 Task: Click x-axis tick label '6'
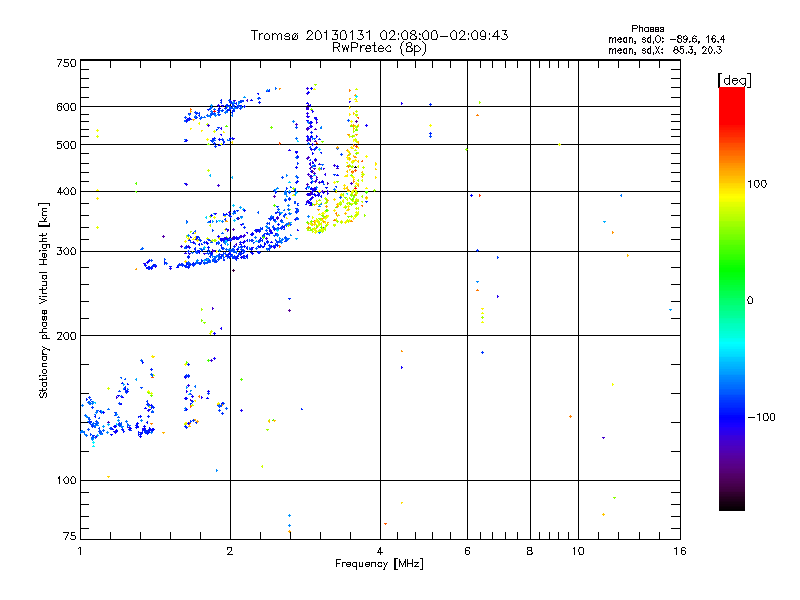(467, 551)
